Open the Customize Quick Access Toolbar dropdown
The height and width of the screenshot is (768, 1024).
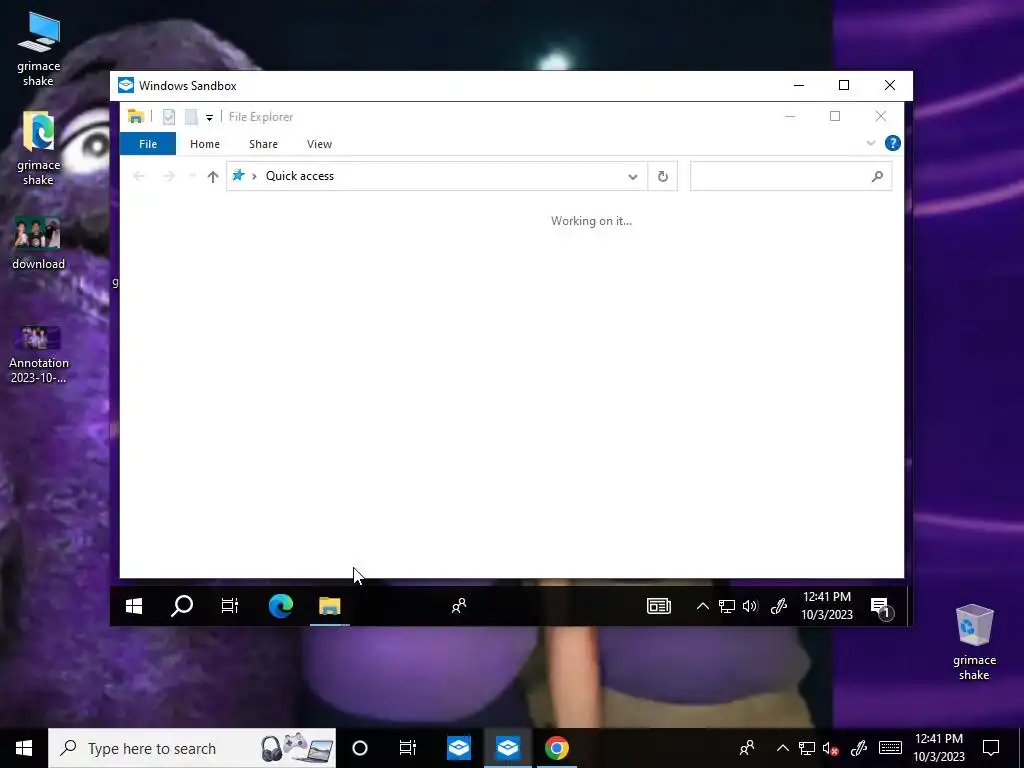point(210,118)
